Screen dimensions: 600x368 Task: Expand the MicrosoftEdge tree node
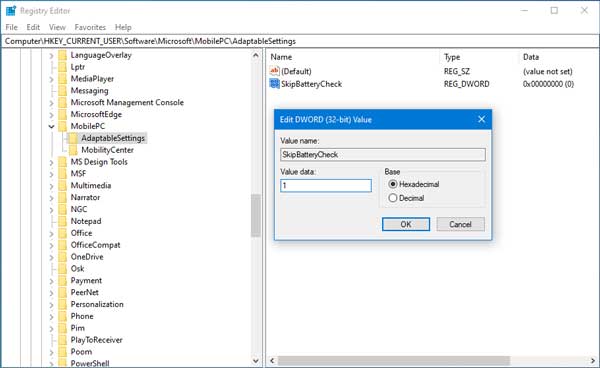(51, 115)
